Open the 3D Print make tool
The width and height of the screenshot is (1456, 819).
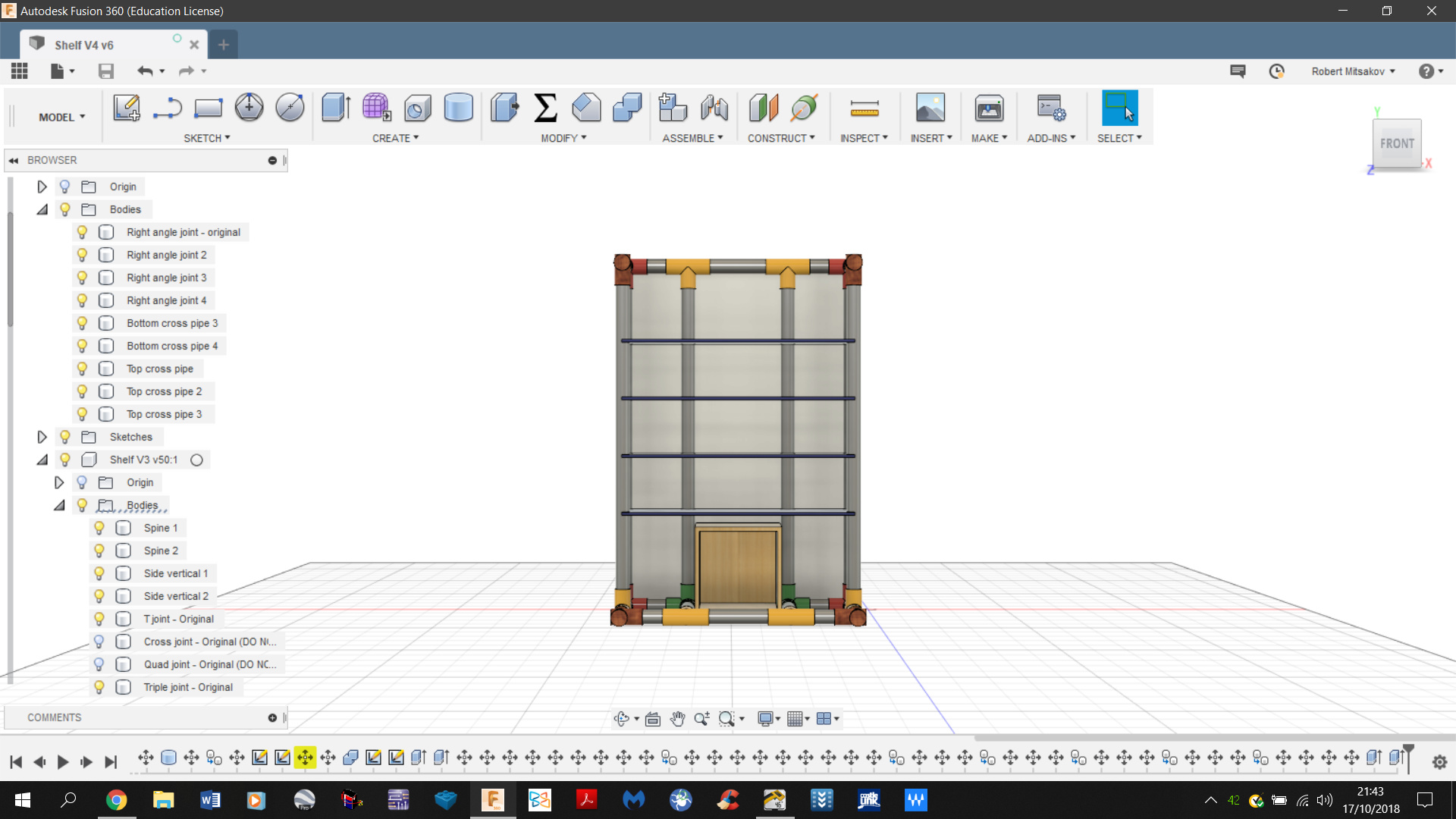[x=989, y=108]
